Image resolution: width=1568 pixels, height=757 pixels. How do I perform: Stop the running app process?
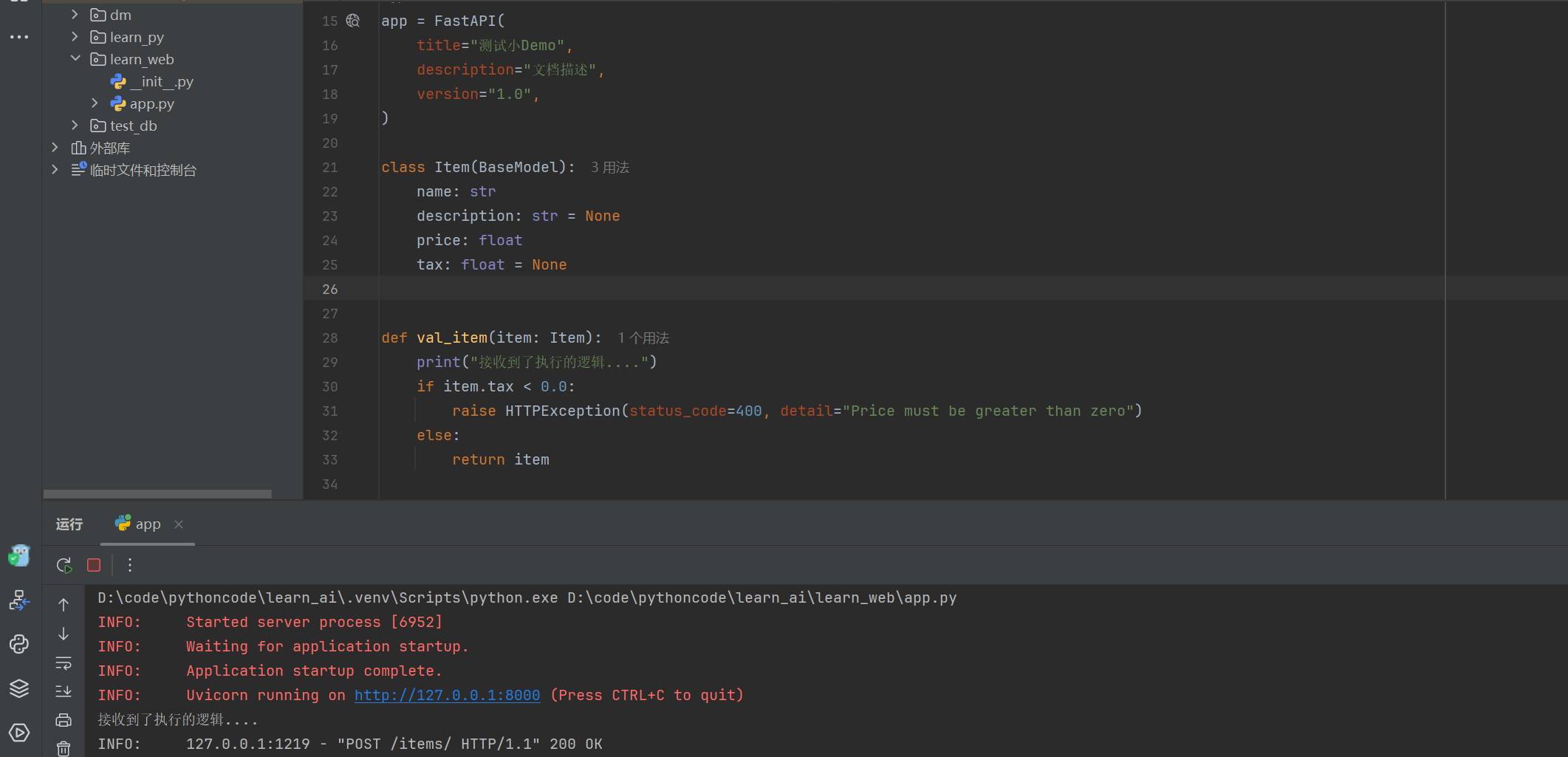click(x=94, y=566)
